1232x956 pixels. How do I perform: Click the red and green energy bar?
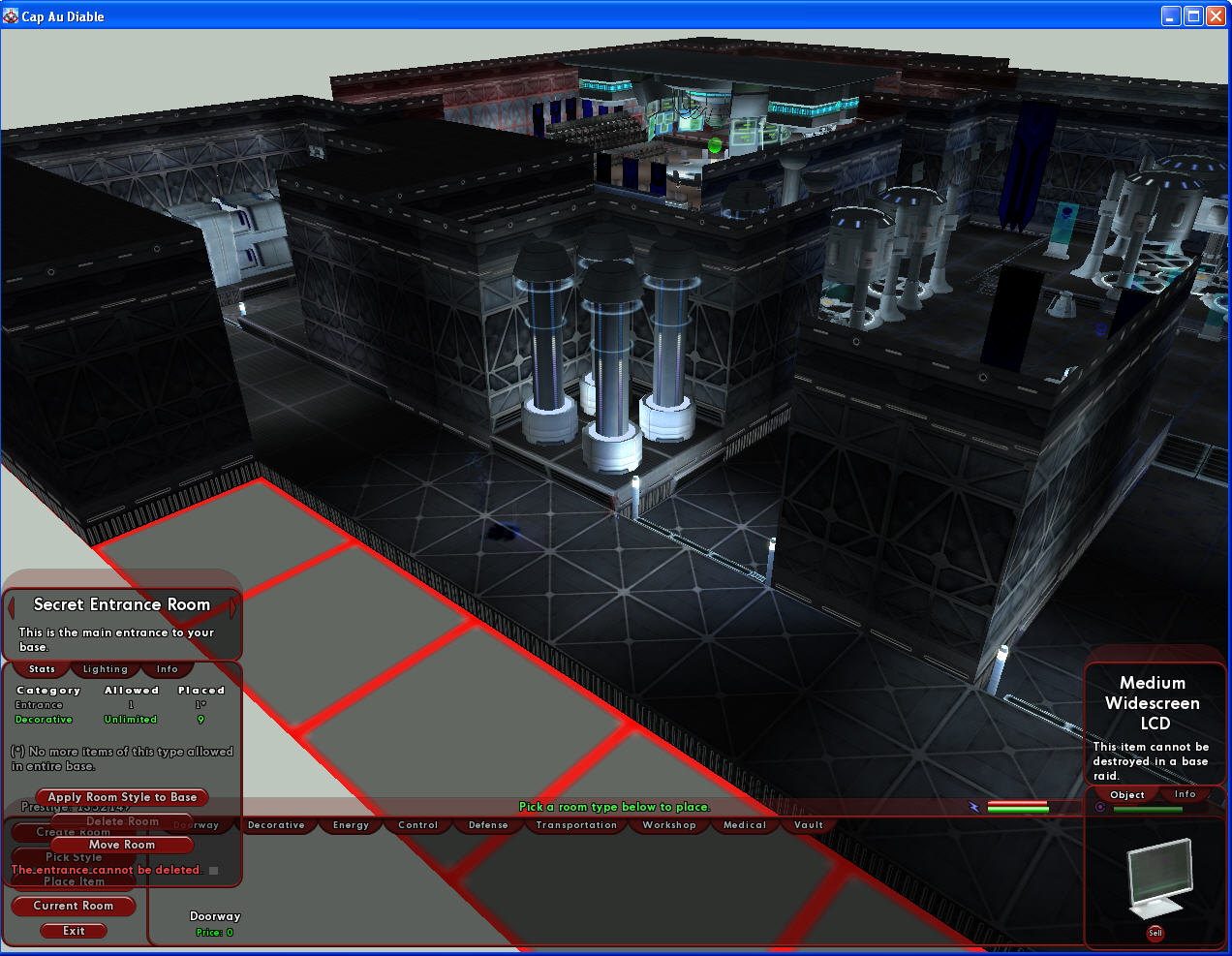1018,807
